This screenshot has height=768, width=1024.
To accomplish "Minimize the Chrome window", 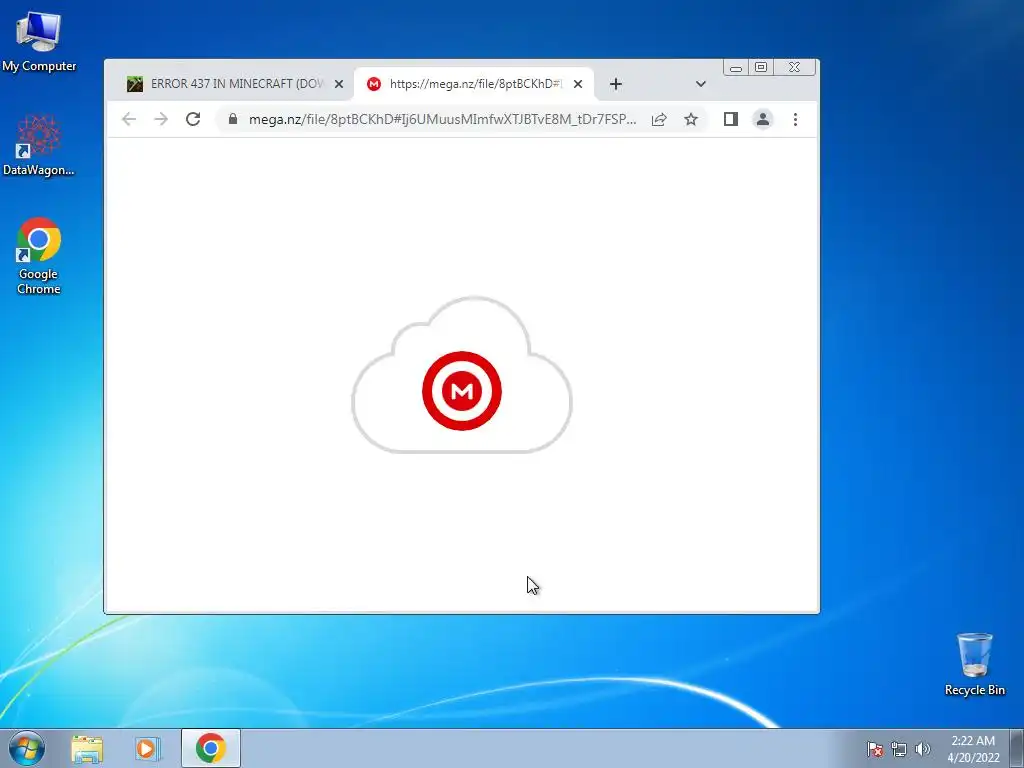I will pyautogui.click(x=736, y=67).
